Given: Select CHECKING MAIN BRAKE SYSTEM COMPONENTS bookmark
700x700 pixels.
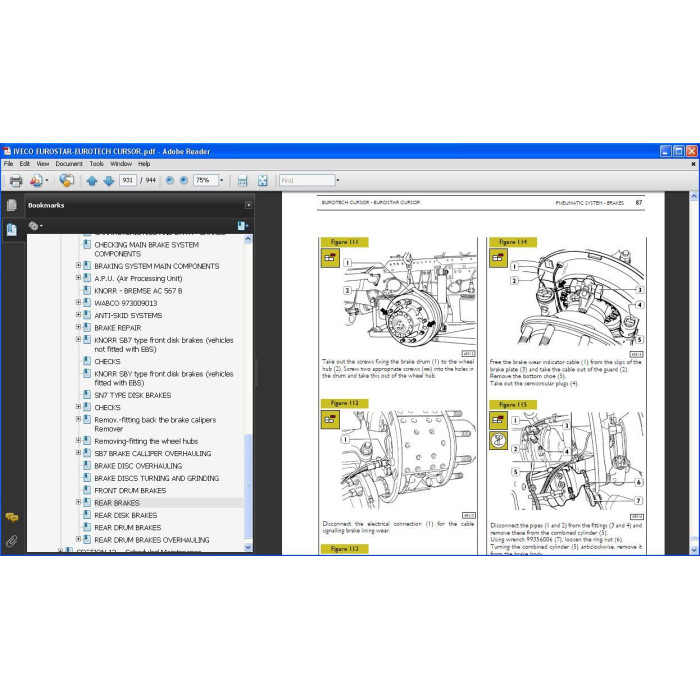Looking at the screenshot, I should [x=146, y=249].
